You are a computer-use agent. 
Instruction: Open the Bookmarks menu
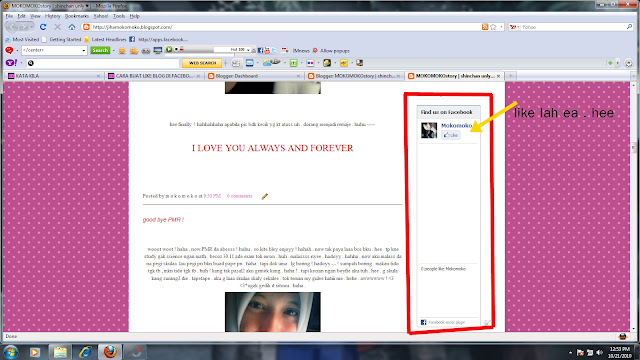coord(77,16)
